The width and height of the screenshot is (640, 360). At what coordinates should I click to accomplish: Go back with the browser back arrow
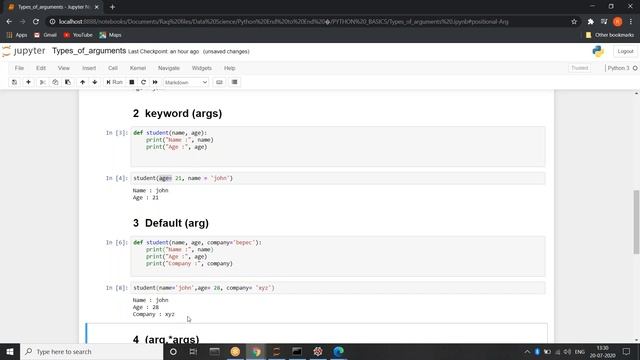(x=9, y=22)
